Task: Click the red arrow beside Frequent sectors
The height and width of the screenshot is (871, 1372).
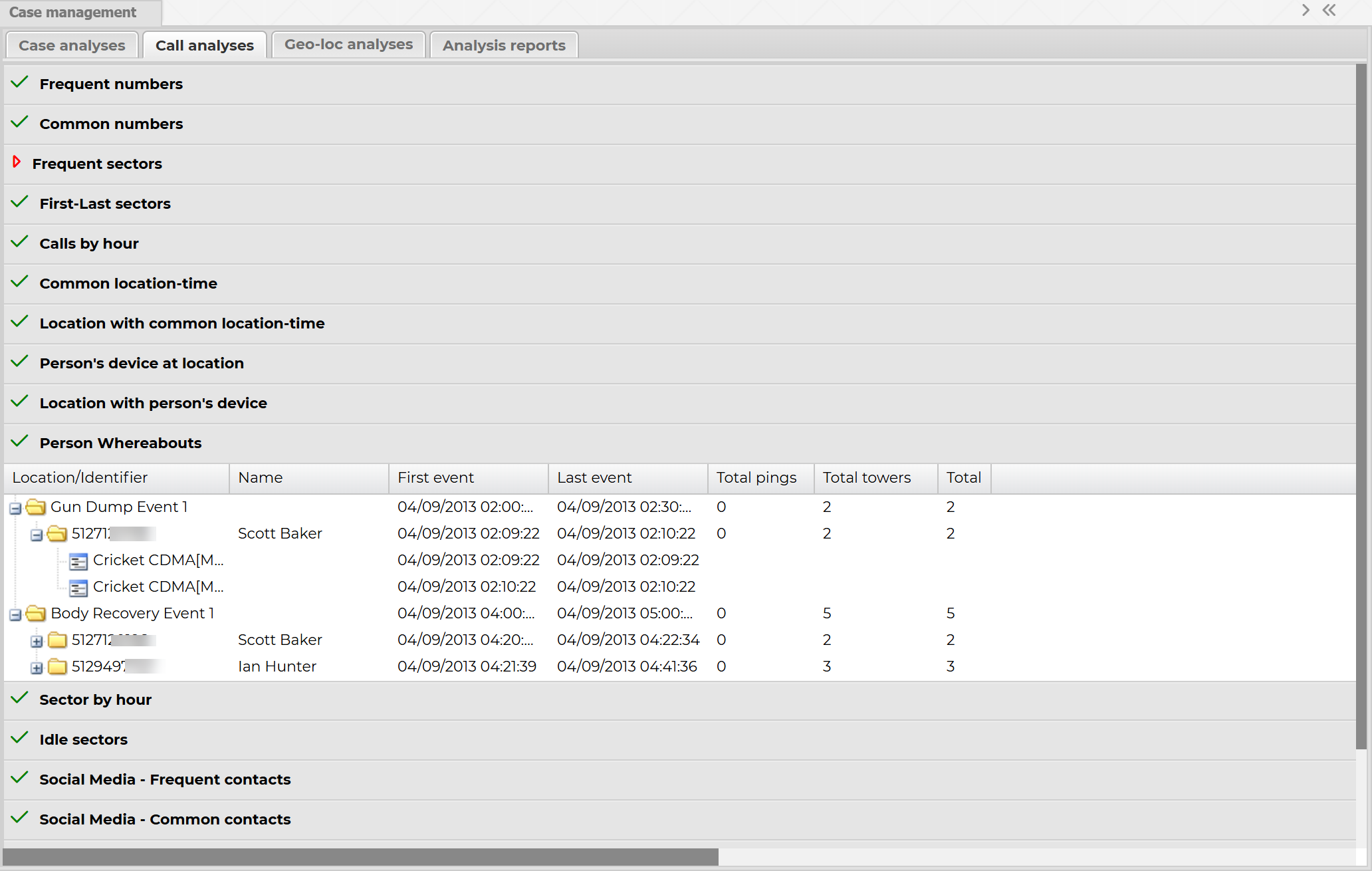Action: pyautogui.click(x=17, y=162)
